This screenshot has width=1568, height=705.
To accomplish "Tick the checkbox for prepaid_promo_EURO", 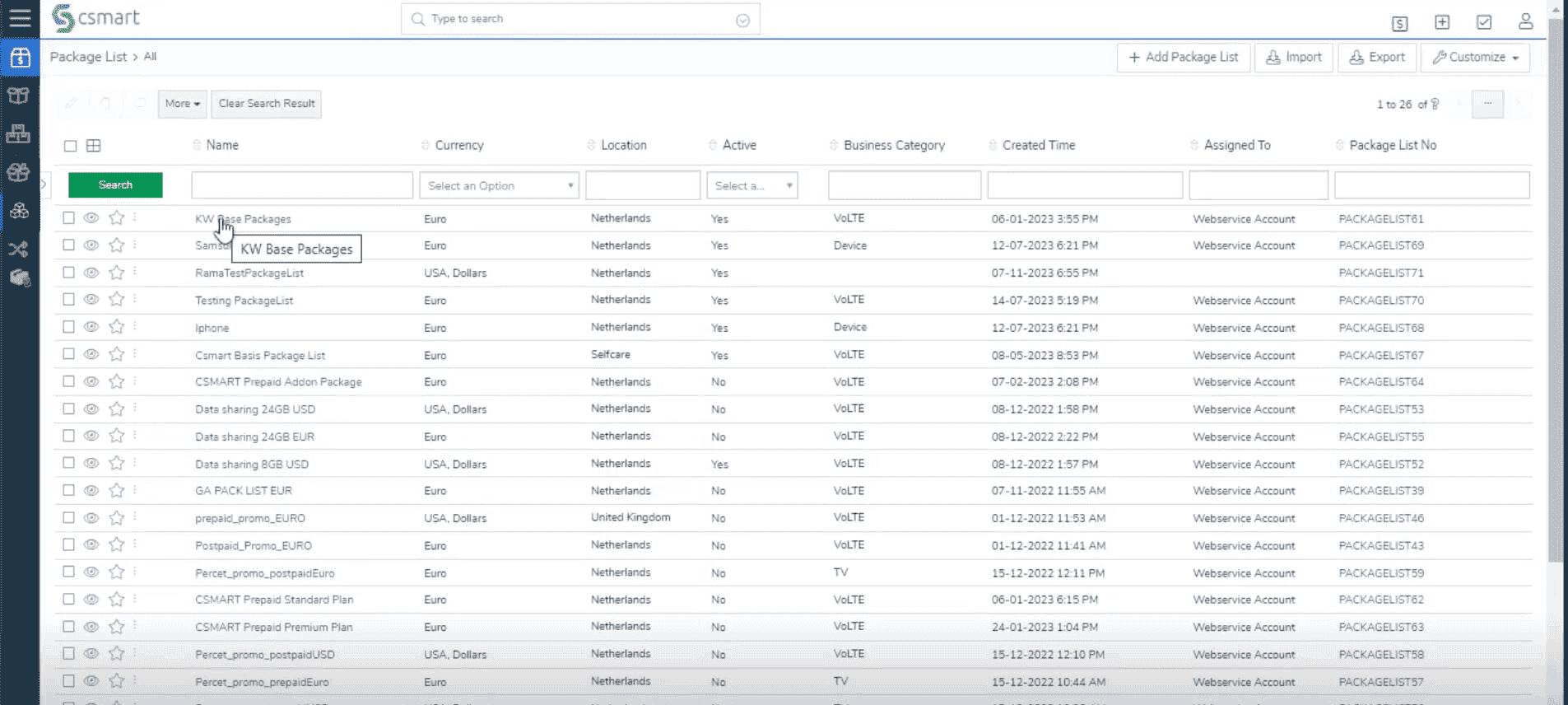I will 68,517.
